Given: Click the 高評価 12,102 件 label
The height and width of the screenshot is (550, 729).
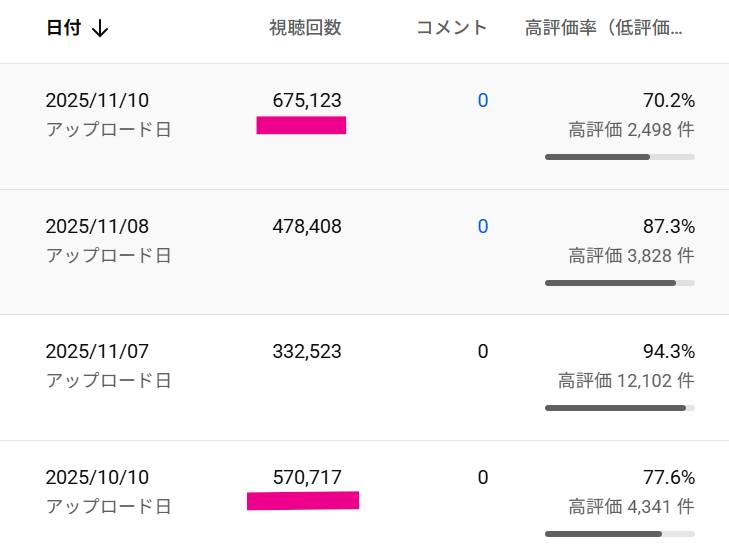Looking at the screenshot, I should click(626, 381).
